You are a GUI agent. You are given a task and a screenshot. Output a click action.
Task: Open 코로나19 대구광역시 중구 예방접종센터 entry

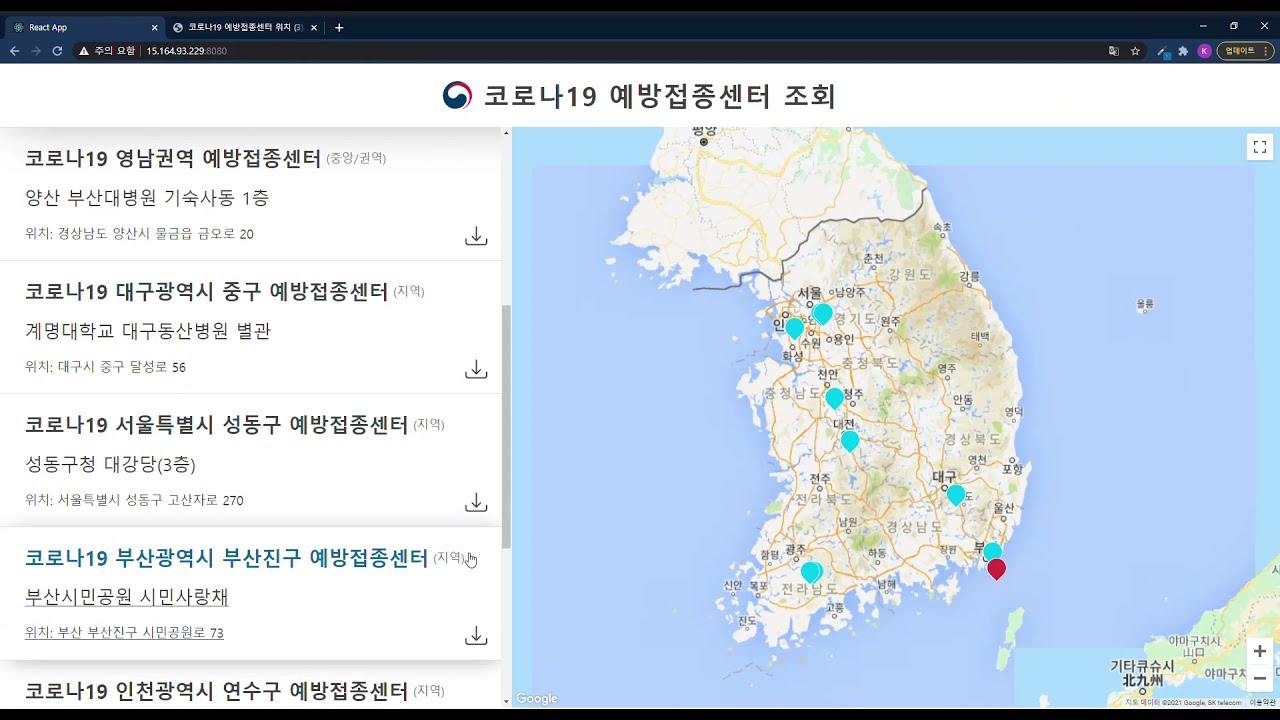[x=206, y=291]
